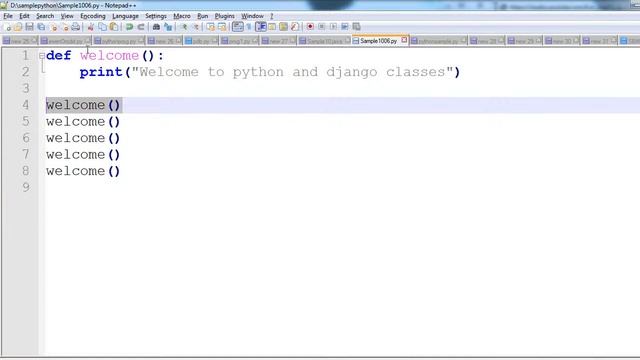Screen dimensions: 640x360
Task: Click the Replace toolbar icon
Action: click(x=168, y=27)
